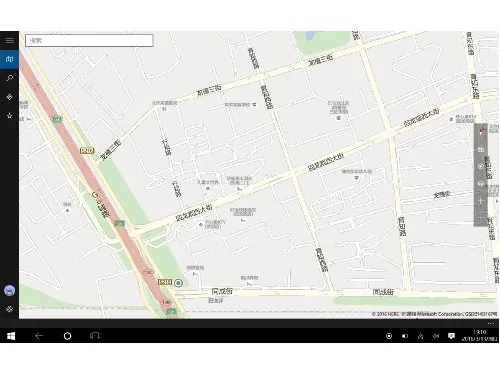Open the Maps settings gear icon
Viewport: 500px width, 375px height.
(9, 309)
